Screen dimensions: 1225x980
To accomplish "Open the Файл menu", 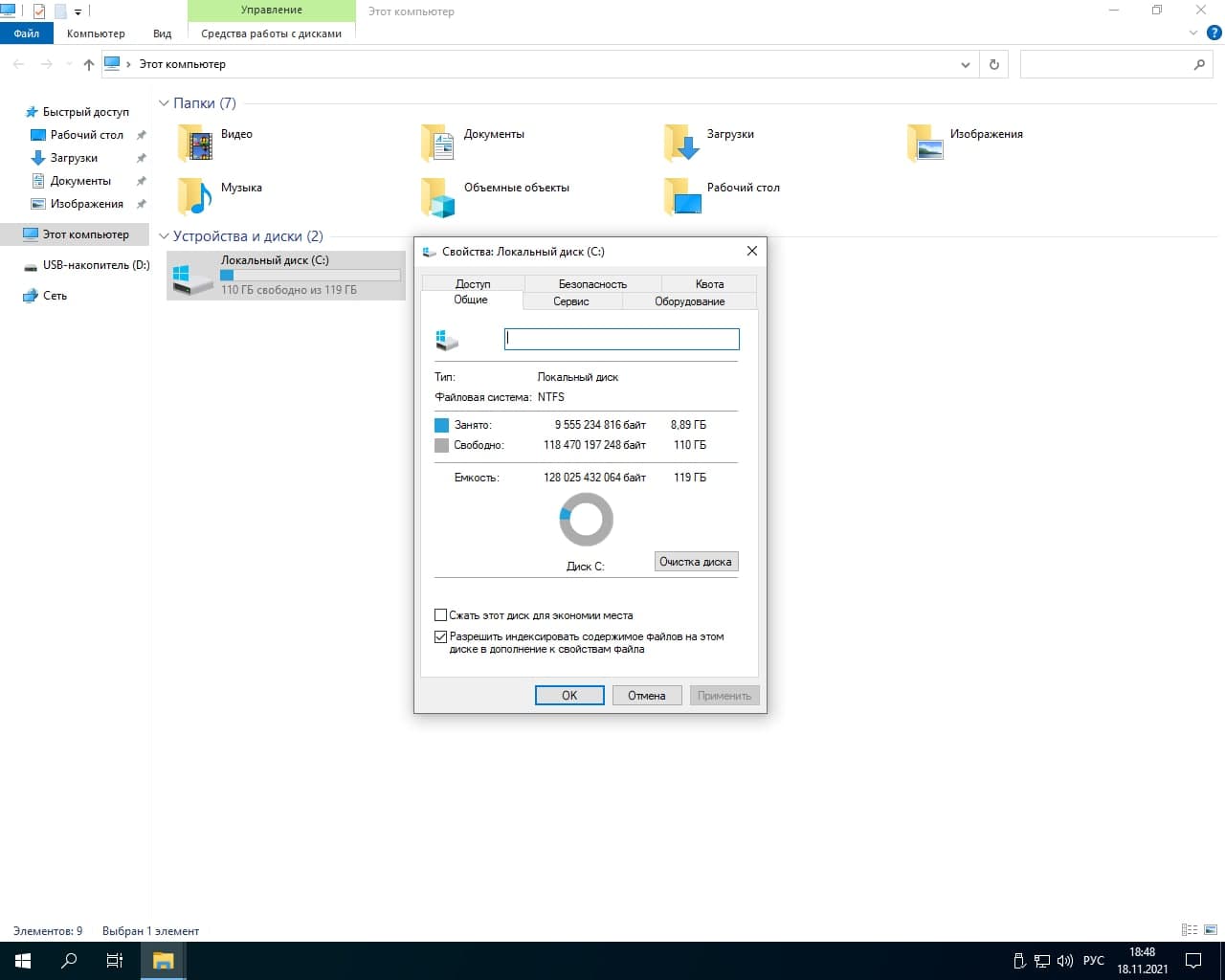I will pyautogui.click(x=27, y=33).
